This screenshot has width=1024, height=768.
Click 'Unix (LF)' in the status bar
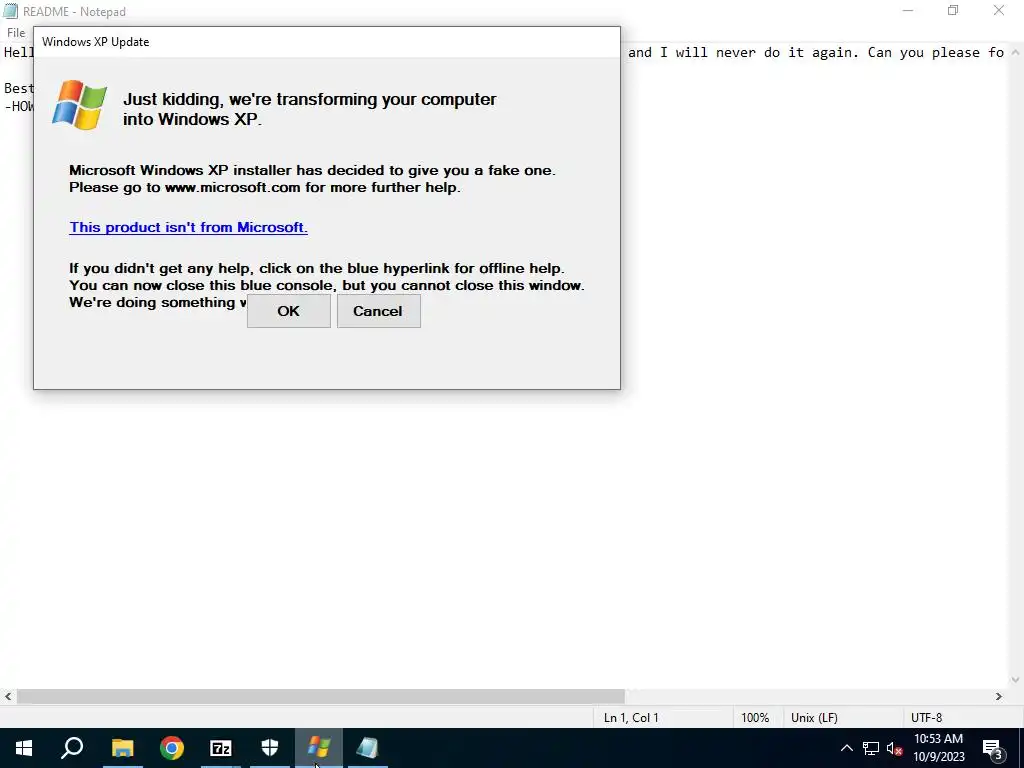(x=814, y=718)
